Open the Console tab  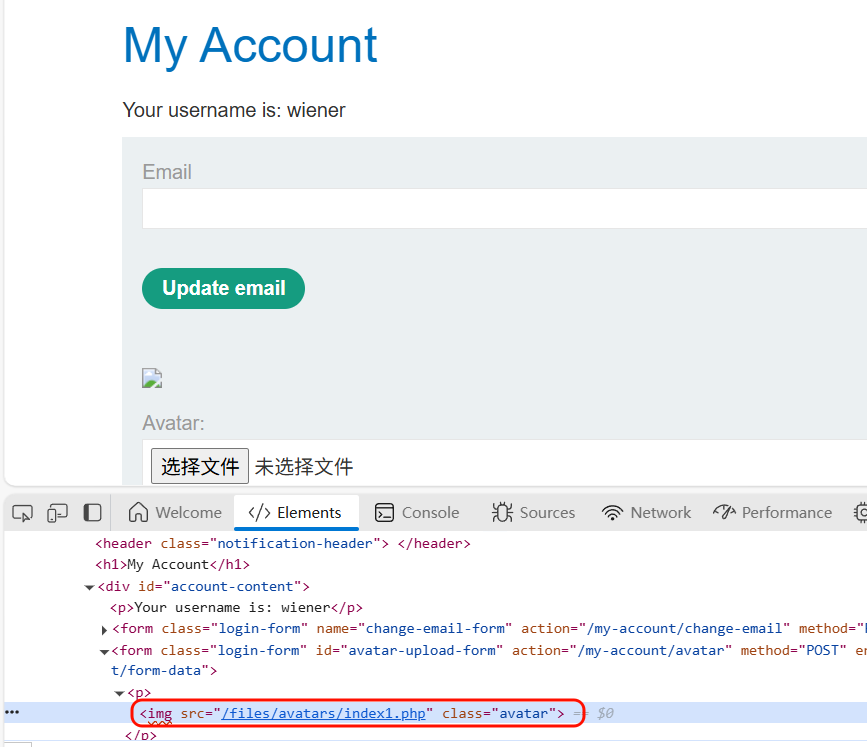(x=417, y=513)
